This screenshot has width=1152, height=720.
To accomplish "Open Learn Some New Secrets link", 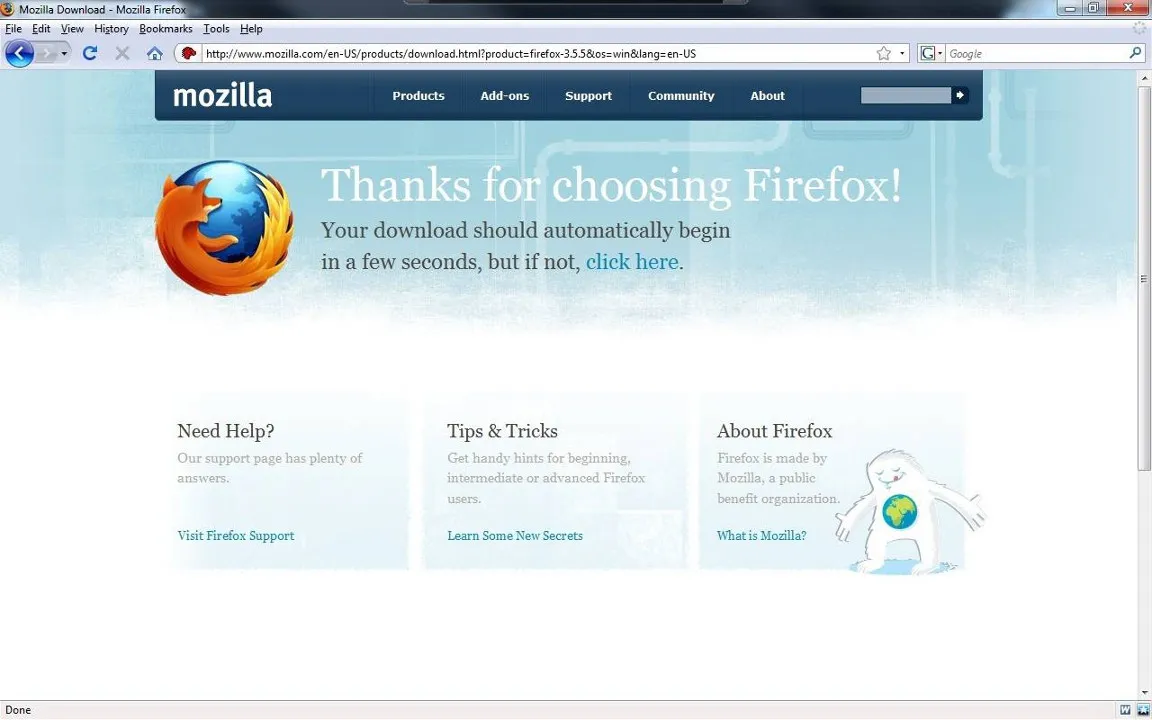I will click(x=515, y=536).
